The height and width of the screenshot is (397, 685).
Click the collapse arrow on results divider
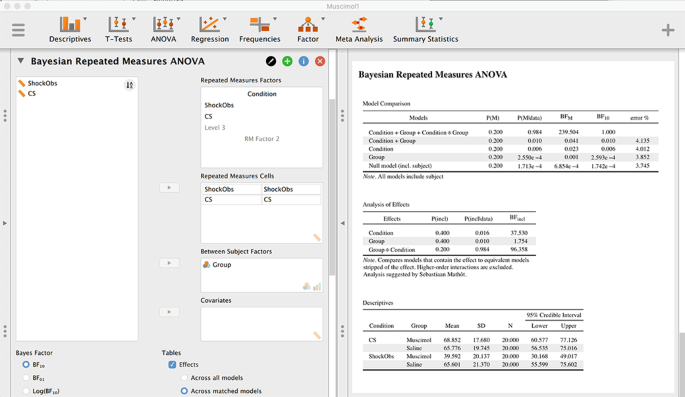pyautogui.click(x=342, y=223)
